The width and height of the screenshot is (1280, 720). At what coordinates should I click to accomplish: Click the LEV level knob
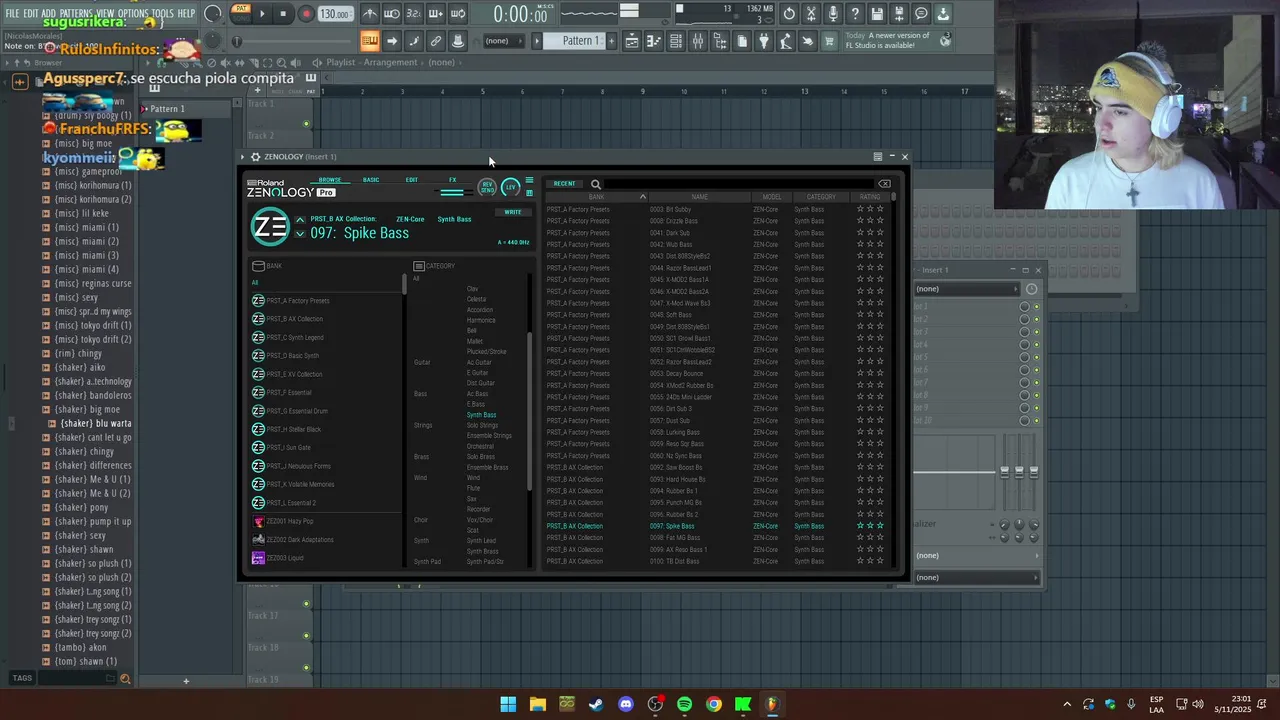point(511,187)
